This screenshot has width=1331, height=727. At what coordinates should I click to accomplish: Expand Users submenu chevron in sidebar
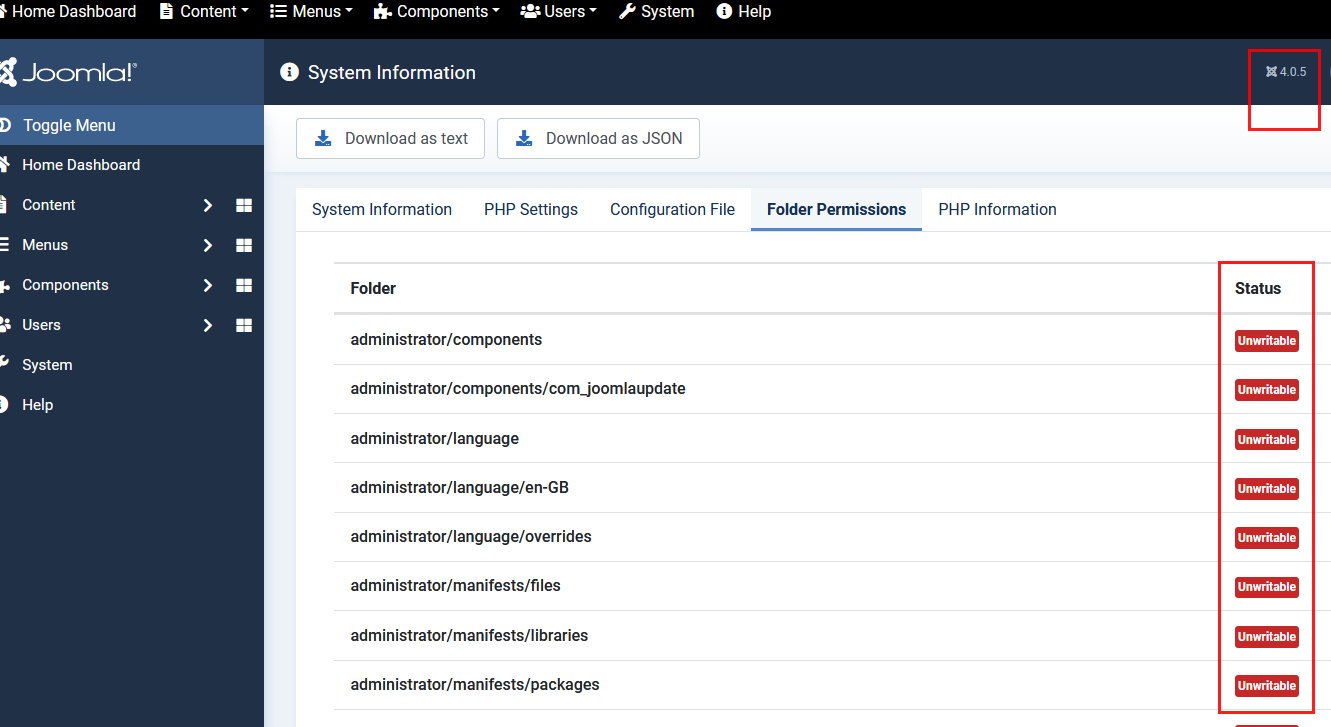coord(208,325)
